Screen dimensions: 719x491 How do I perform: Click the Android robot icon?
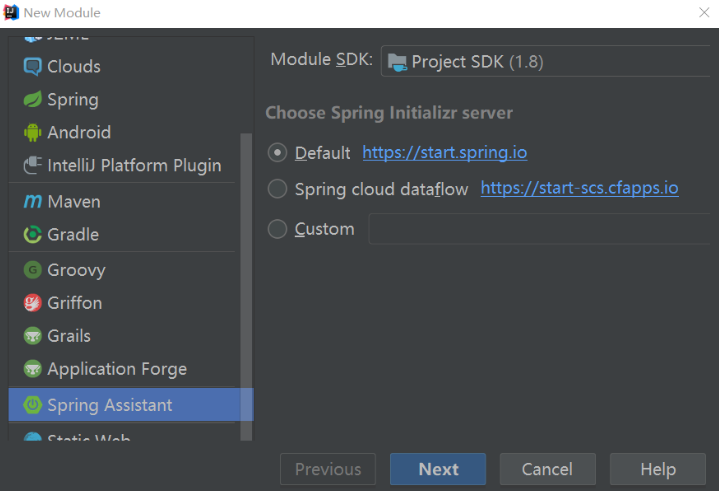pyautogui.click(x=32, y=133)
